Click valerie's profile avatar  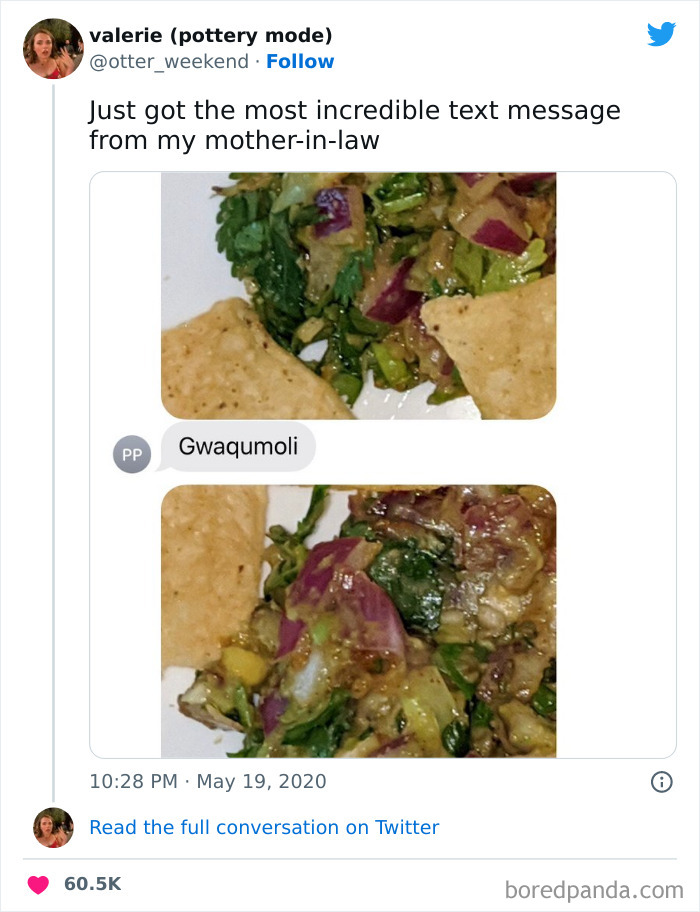click(53, 48)
